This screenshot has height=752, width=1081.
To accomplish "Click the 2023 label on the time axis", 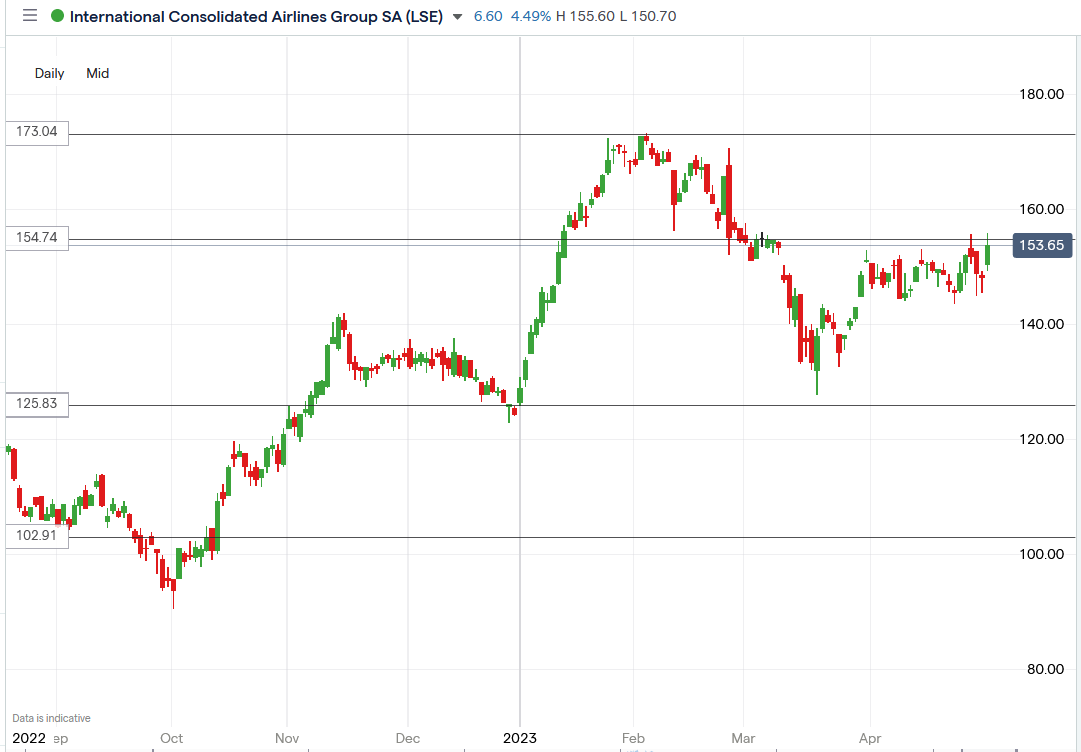I will pos(519,737).
